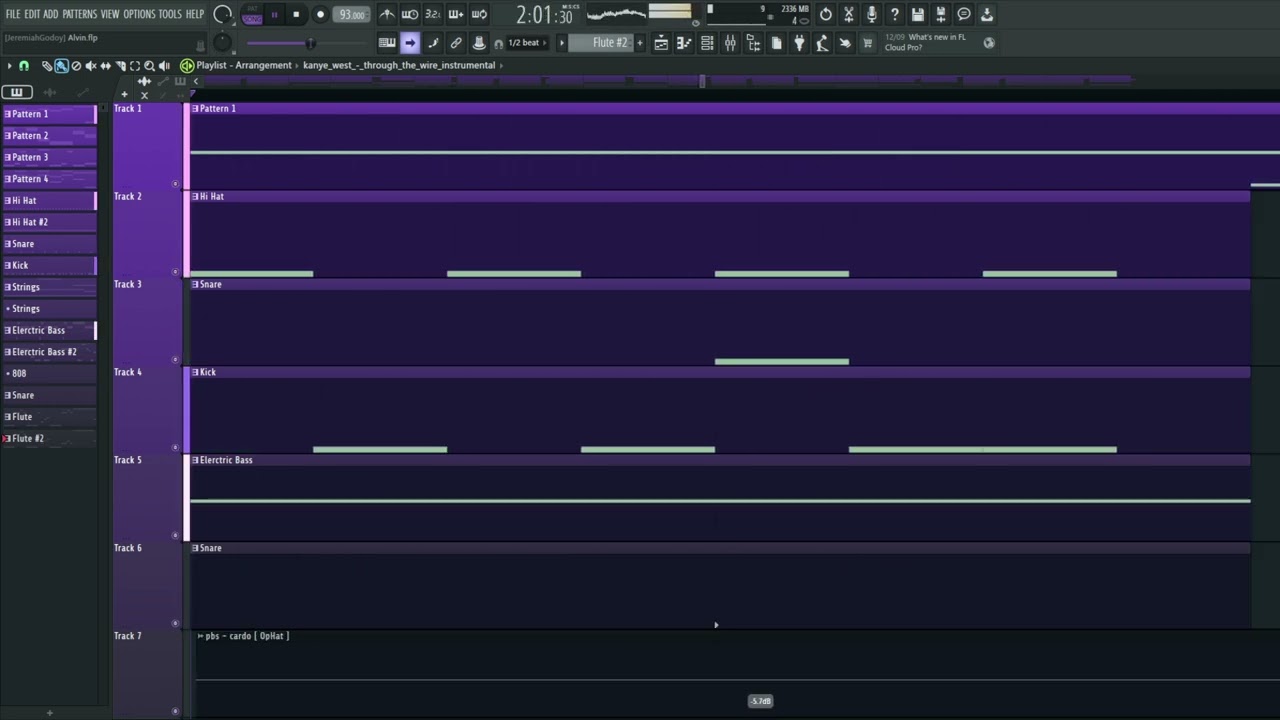1280x720 pixels.
Task: Switch PAT/SONG mode
Action: coord(251,14)
